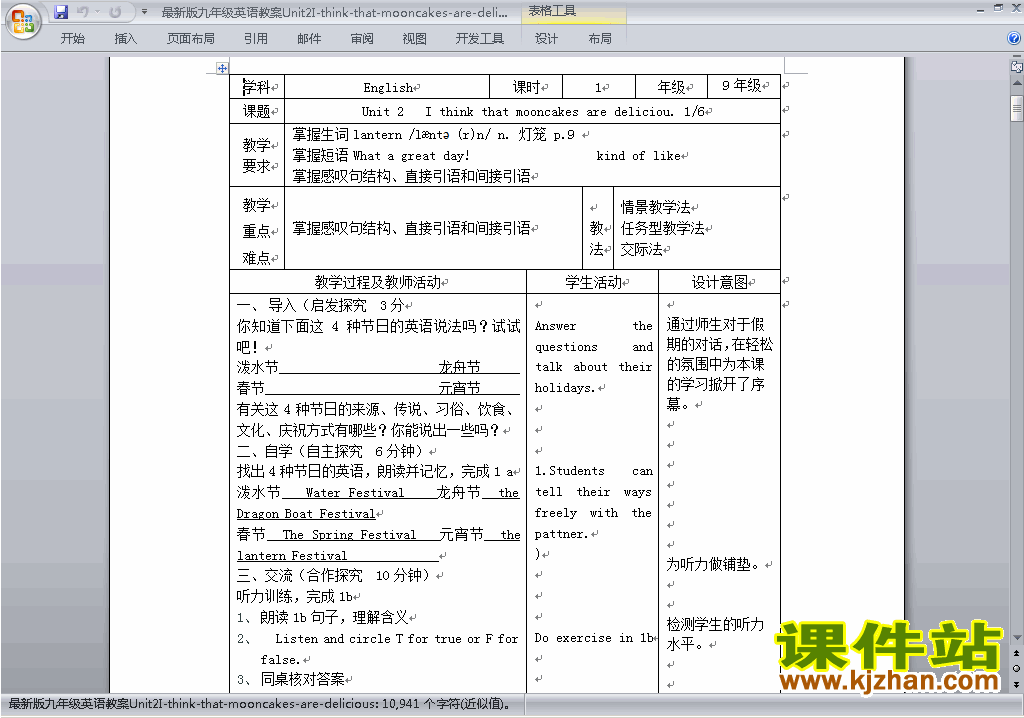Open the Undo history dropdown arrow

coord(97,12)
